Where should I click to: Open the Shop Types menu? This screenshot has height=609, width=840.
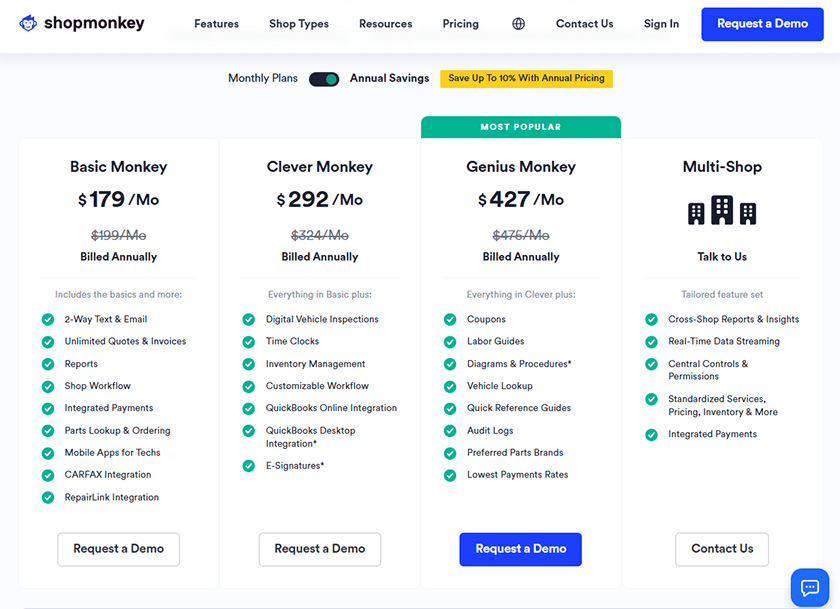(299, 24)
